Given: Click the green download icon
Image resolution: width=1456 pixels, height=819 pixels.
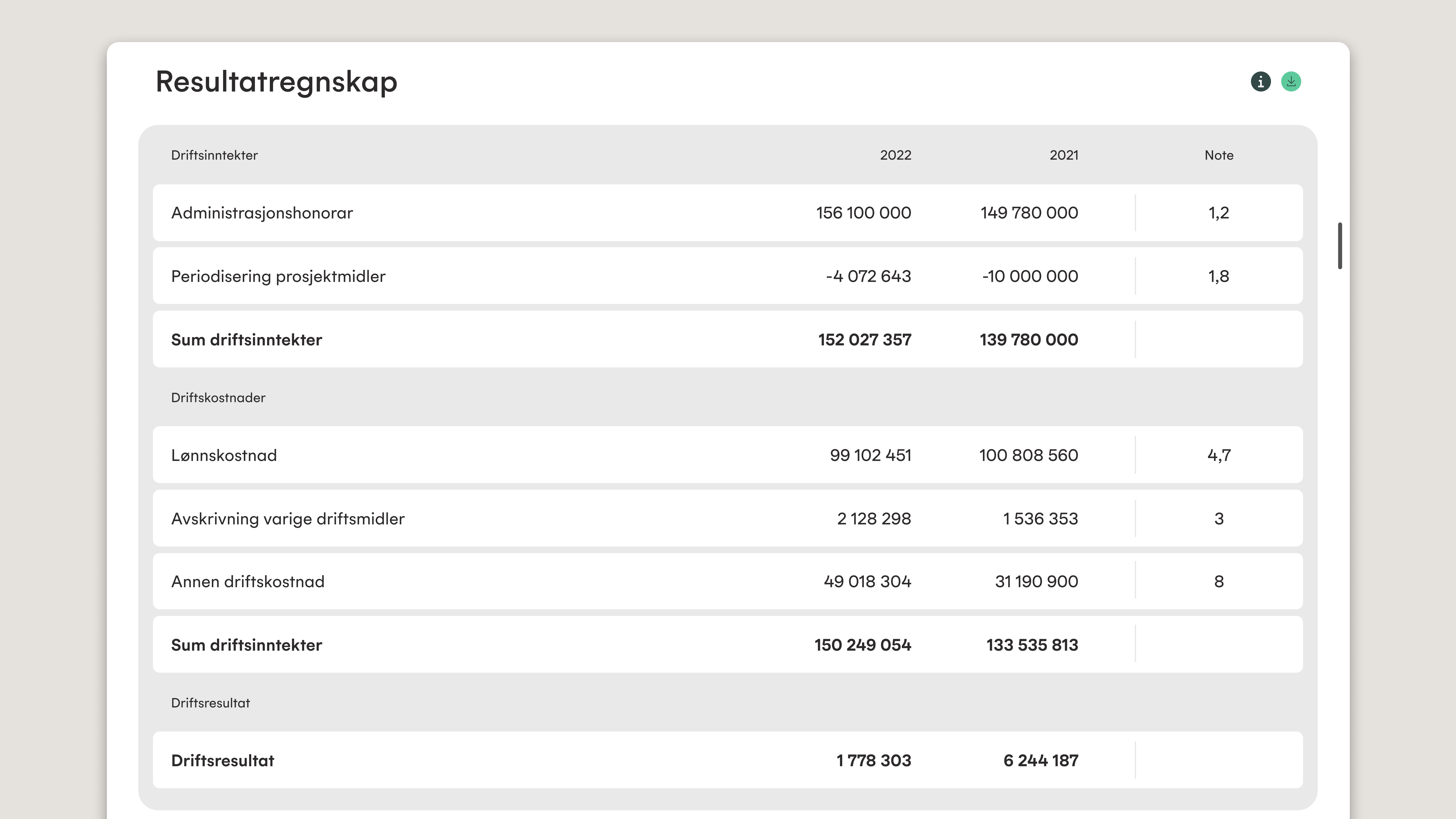Looking at the screenshot, I should [x=1291, y=81].
